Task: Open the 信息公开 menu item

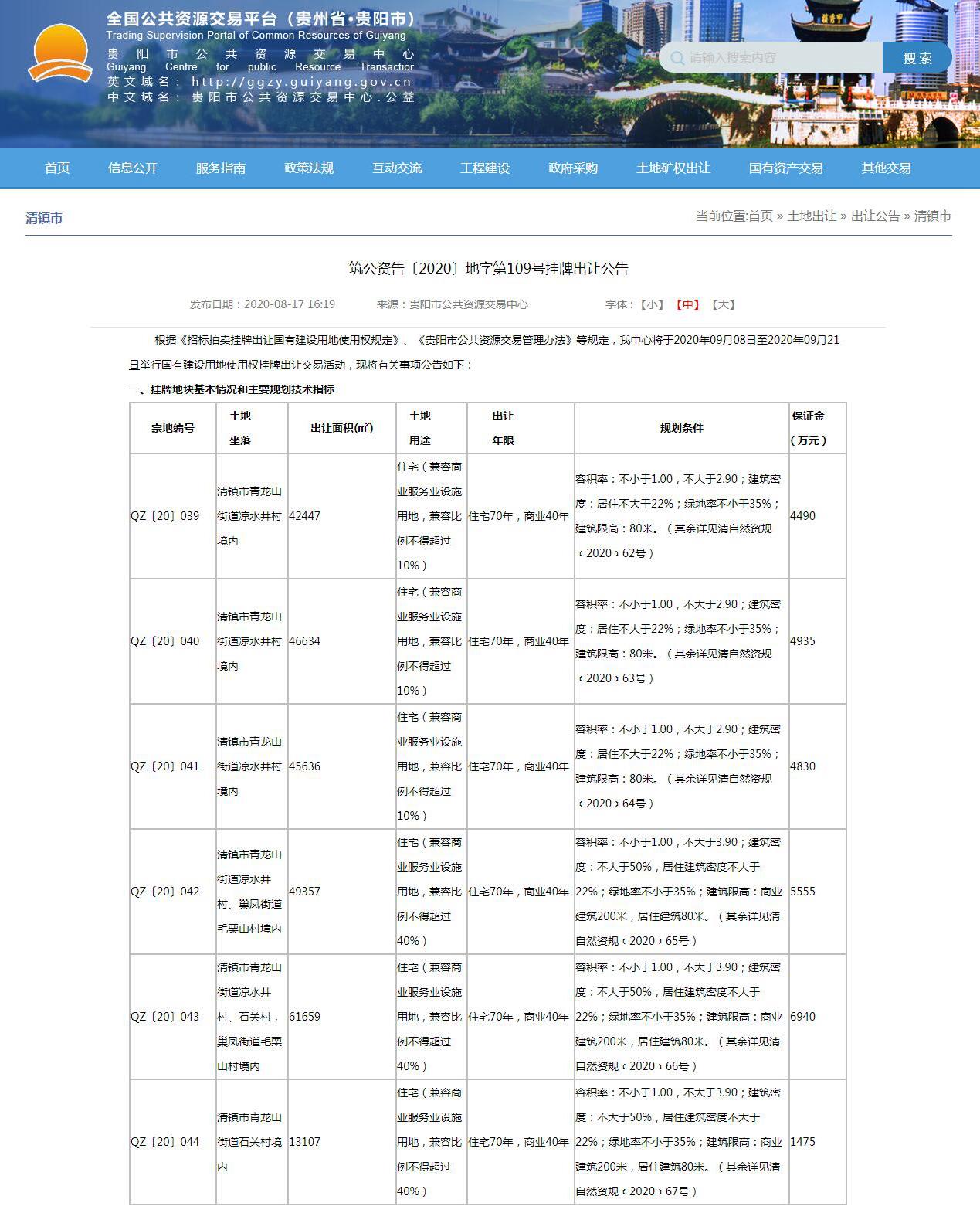Action: tap(133, 168)
